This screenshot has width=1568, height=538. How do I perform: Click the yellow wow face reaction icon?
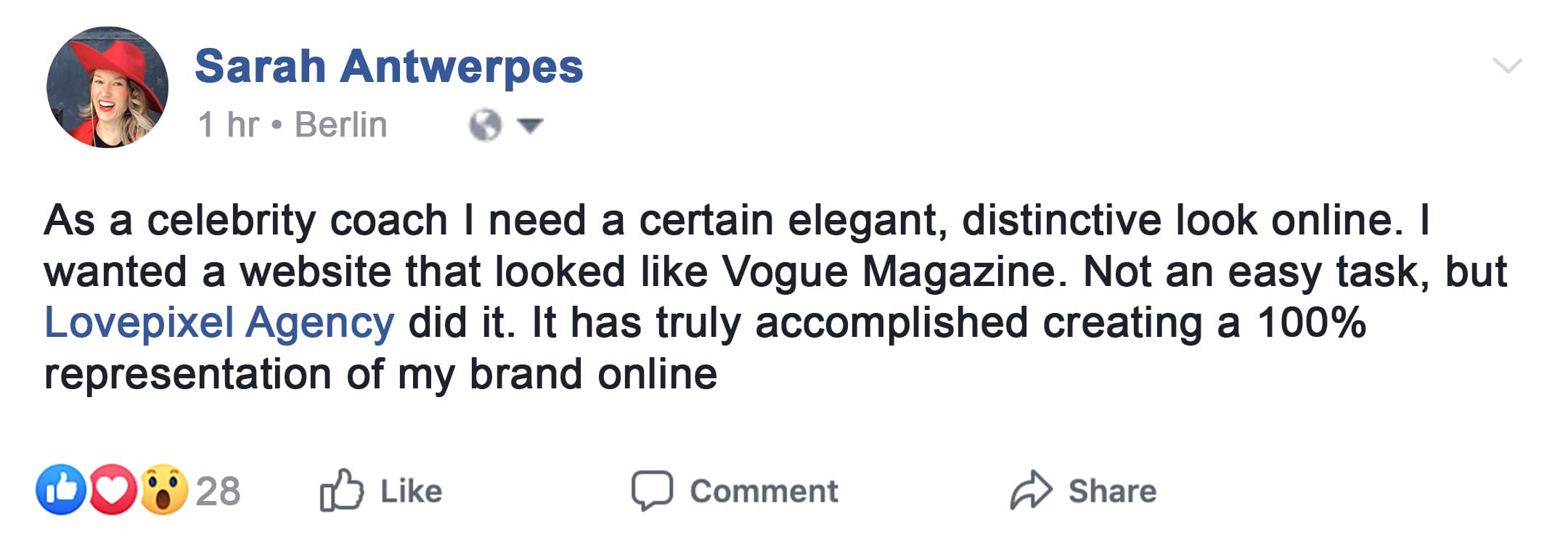click(x=163, y=490)
